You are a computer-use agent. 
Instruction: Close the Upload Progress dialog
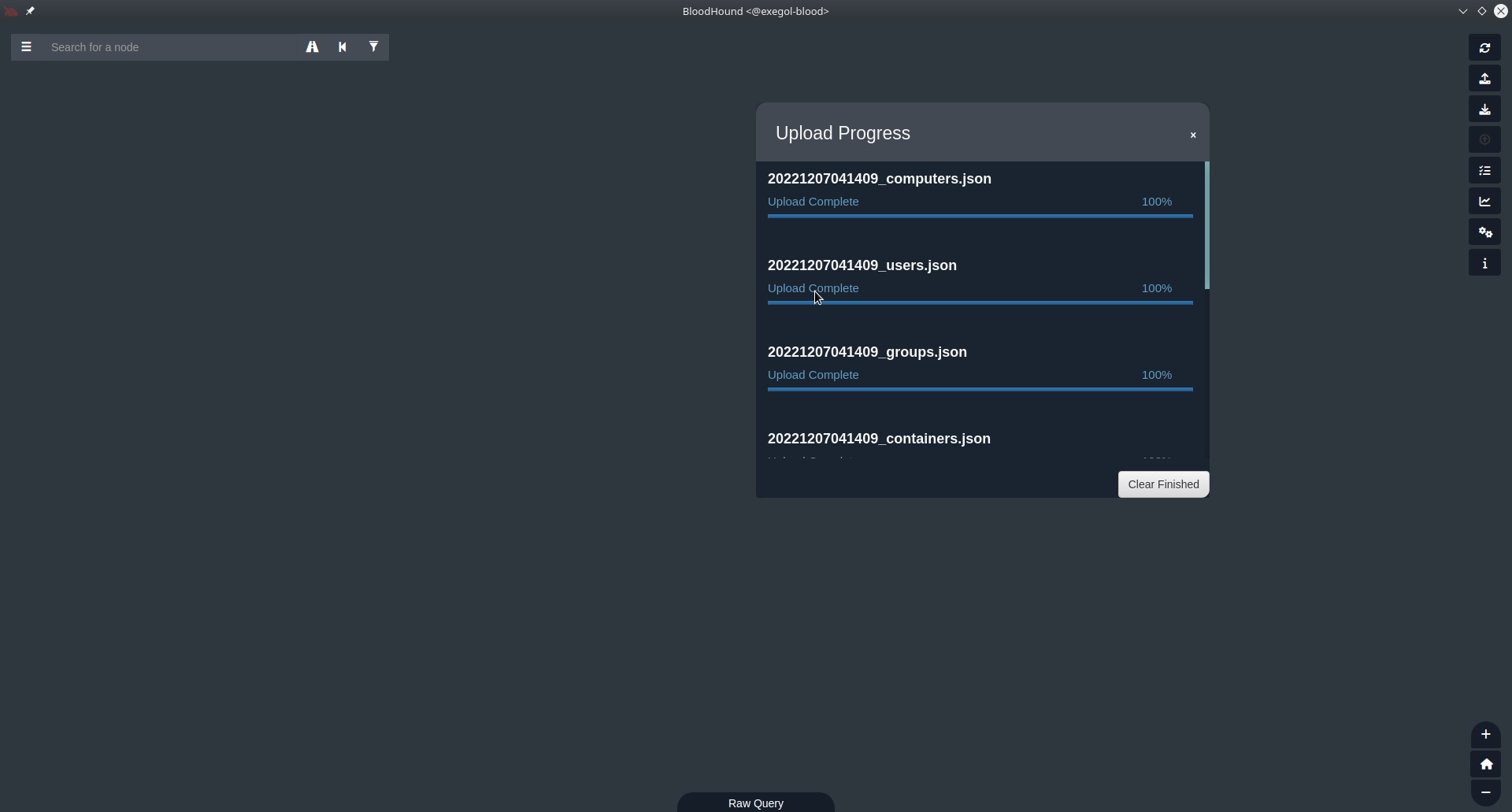tap(1192, 135)
